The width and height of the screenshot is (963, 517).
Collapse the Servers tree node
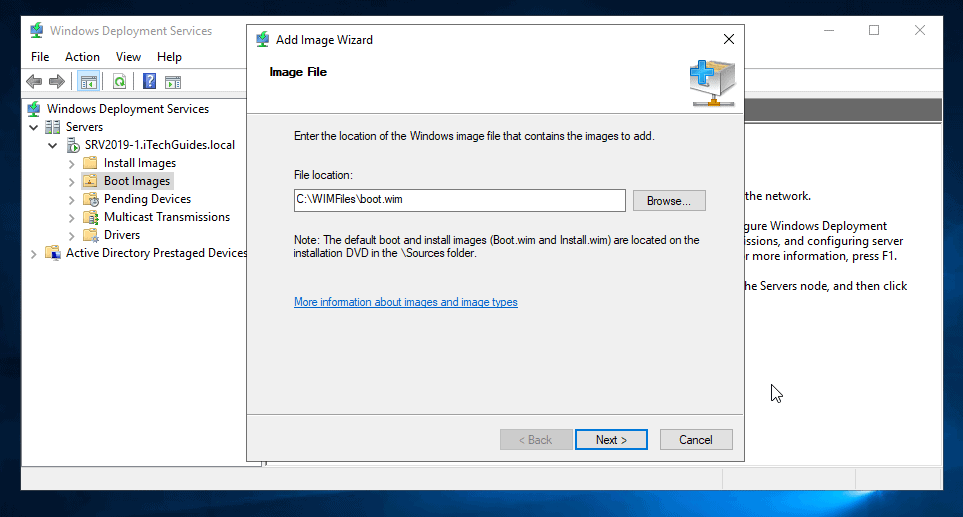click(34, 127)
